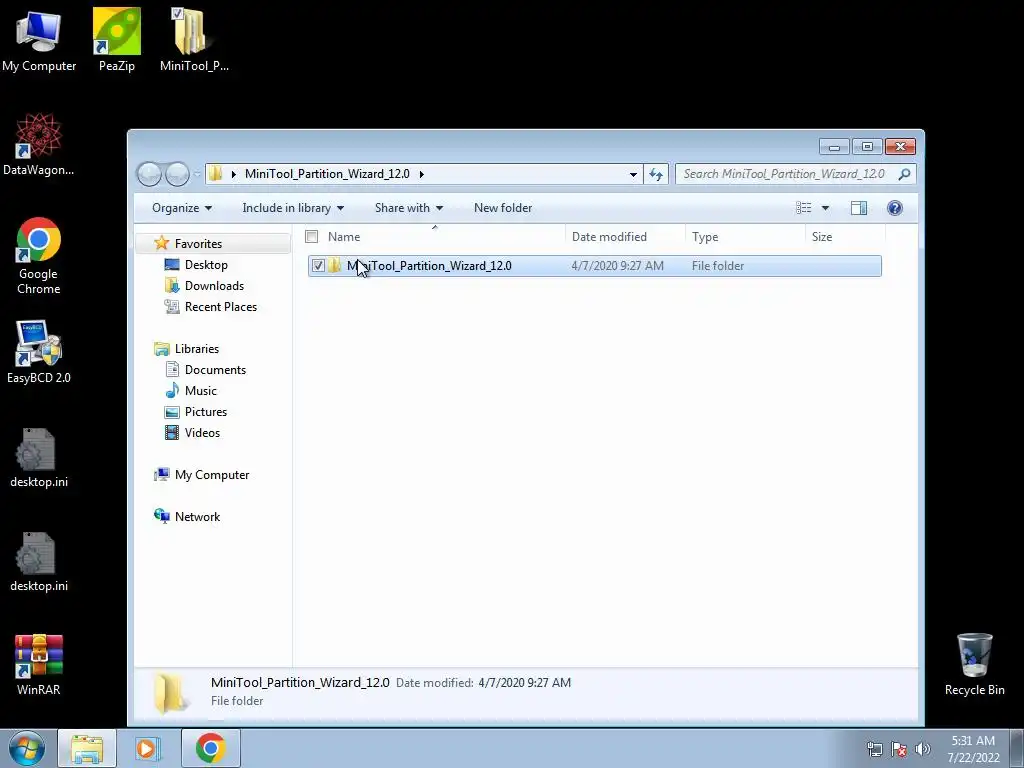Select the desktop.ini icon above WinRAR
Image resolution: width=1024 pixels, height=768 pixels.
39,562
